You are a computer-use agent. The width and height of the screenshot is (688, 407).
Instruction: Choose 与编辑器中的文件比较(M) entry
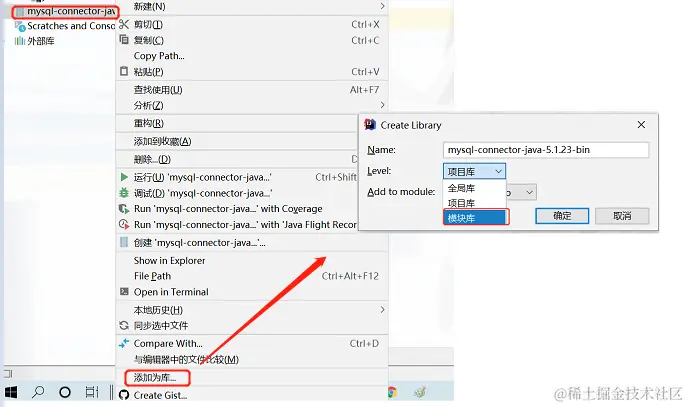(x=252, y=360)
